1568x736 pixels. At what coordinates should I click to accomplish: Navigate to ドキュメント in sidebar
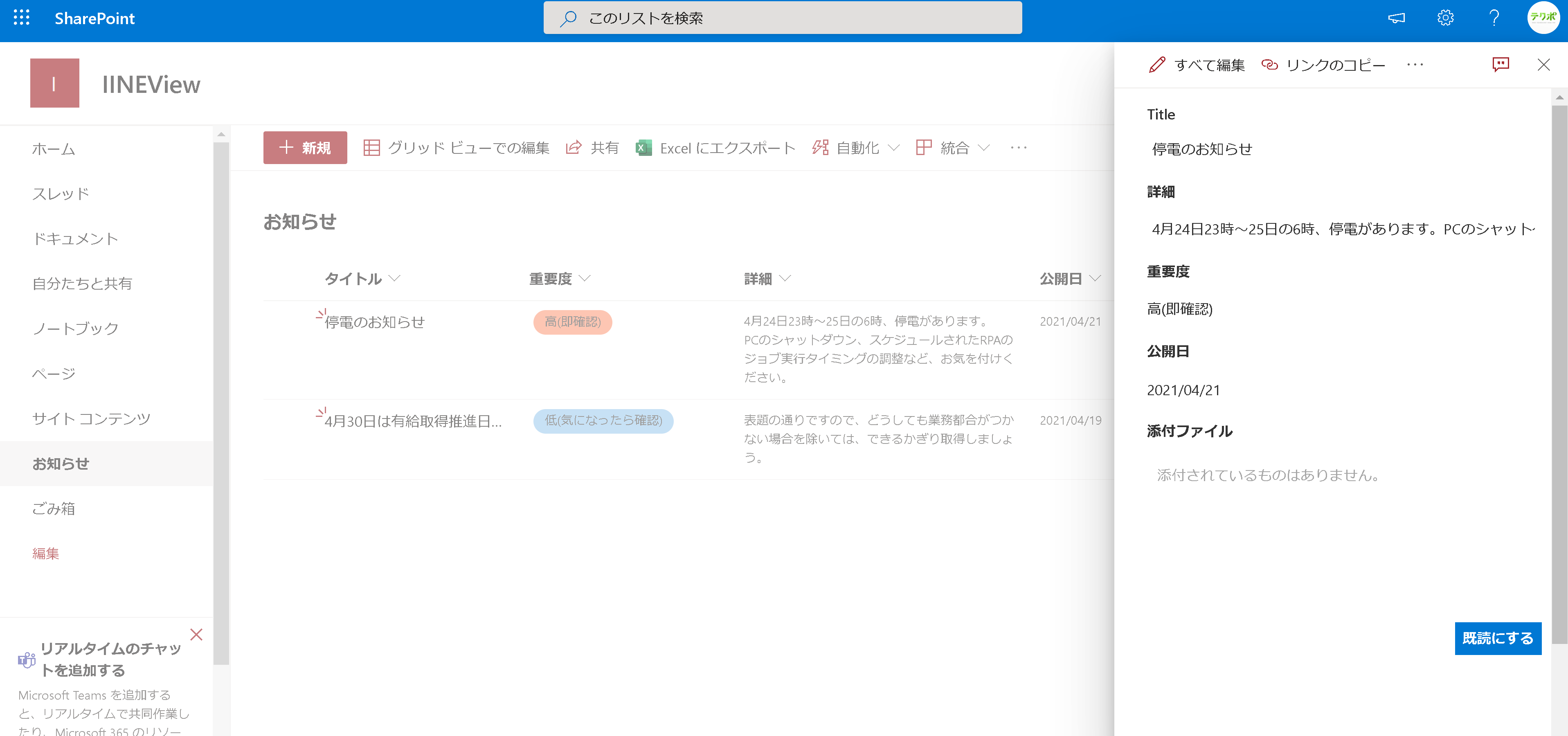(76, 239)
